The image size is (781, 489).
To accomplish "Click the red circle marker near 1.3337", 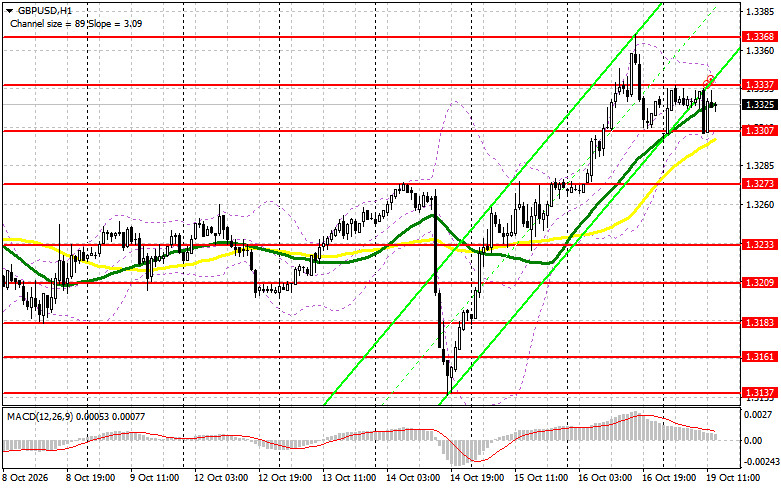I will (x=709, y=80).
